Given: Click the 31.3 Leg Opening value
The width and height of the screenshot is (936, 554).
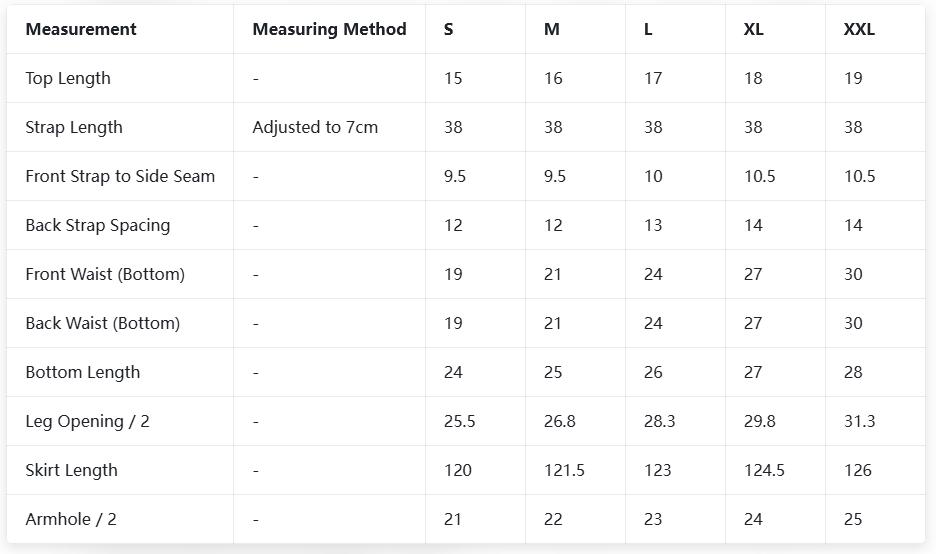Looking at the screenshot, I should pyautogui.click(x=859, y=421).
